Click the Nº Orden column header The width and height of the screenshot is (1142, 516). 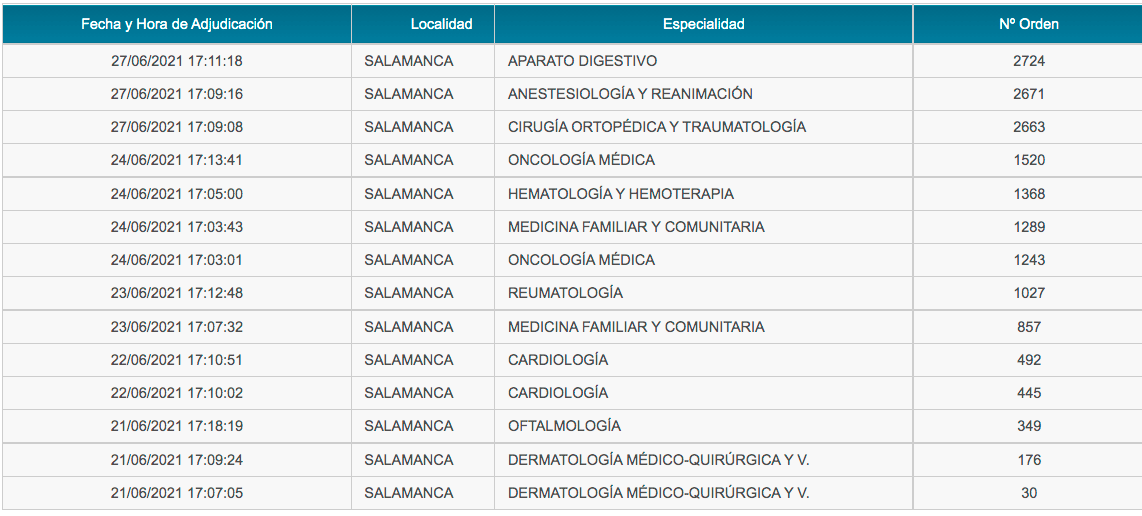1028,24
